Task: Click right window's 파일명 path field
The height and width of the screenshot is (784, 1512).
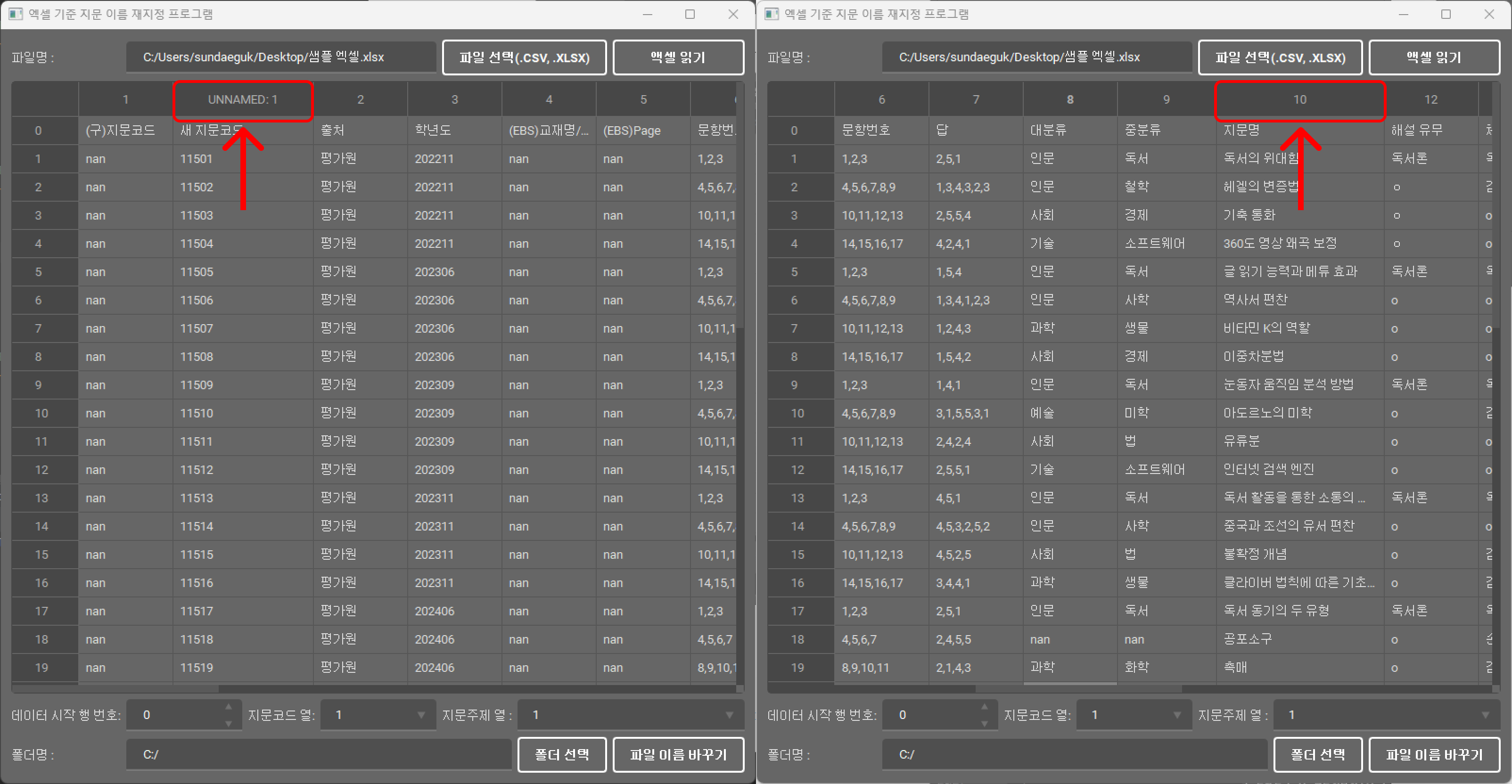Action: pyautogui.click(x=1036, y=57)
